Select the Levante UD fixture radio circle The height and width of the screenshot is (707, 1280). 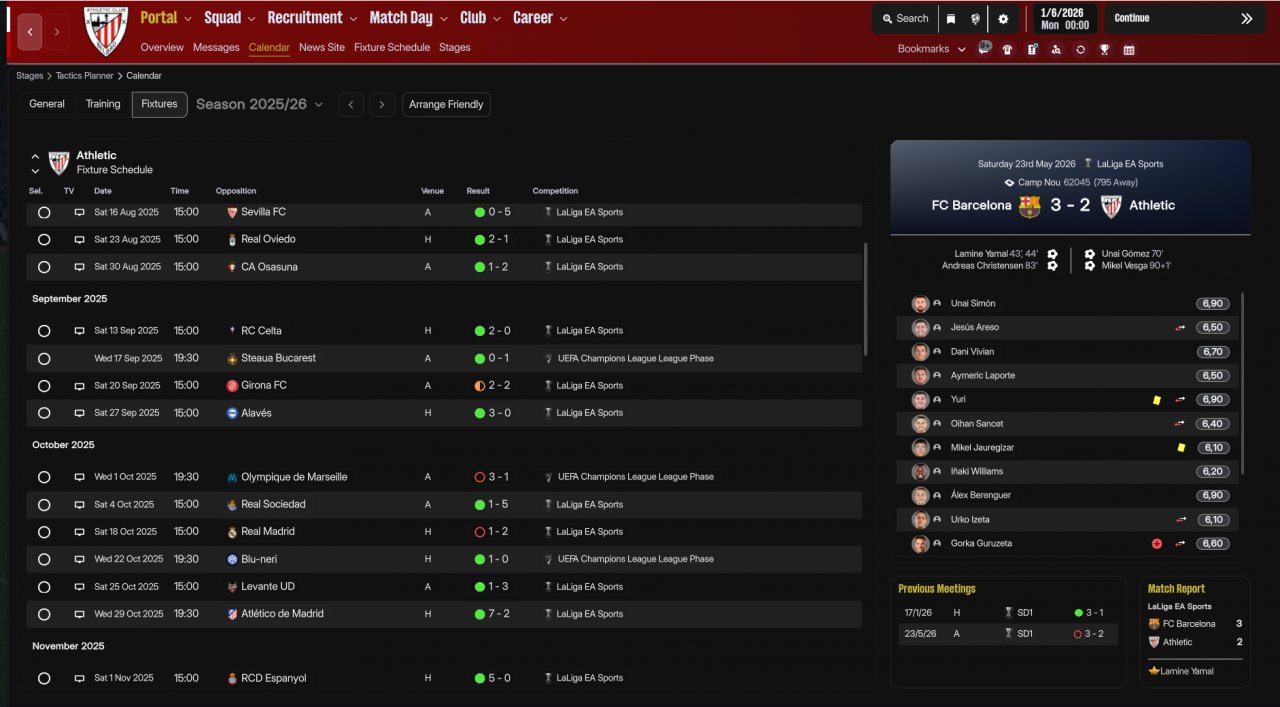(x=44, y=587)
